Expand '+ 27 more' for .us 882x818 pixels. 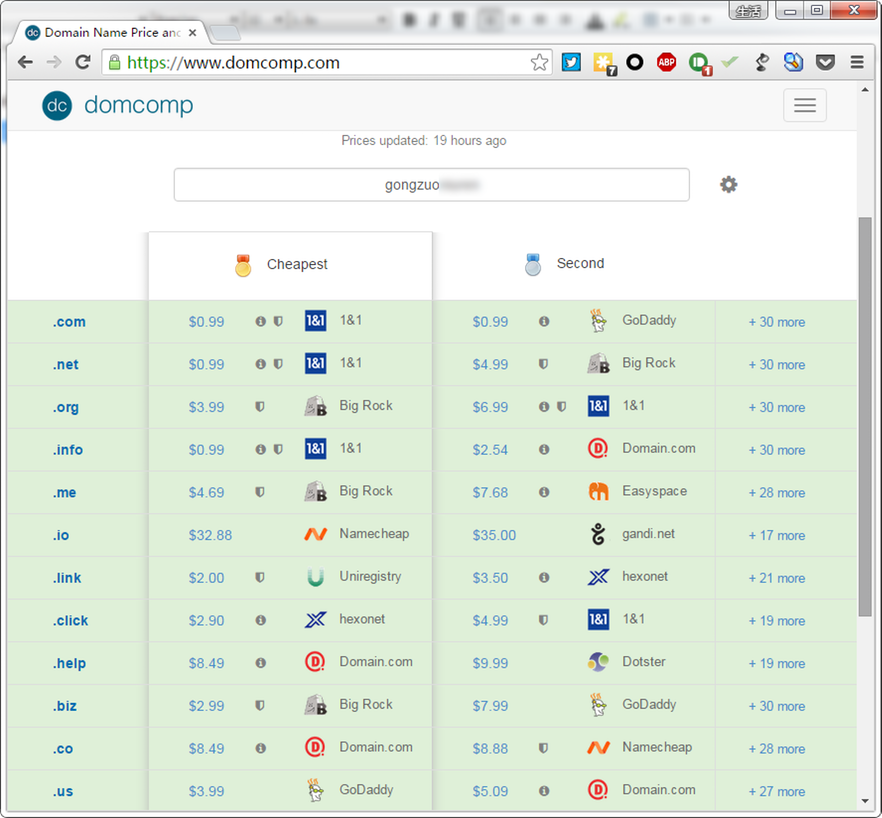[x=776, y=792]
